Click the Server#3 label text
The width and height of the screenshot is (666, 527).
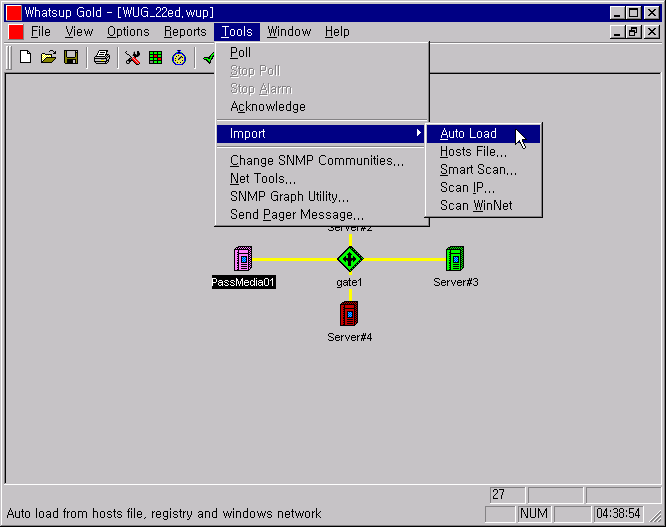(456, 282)
